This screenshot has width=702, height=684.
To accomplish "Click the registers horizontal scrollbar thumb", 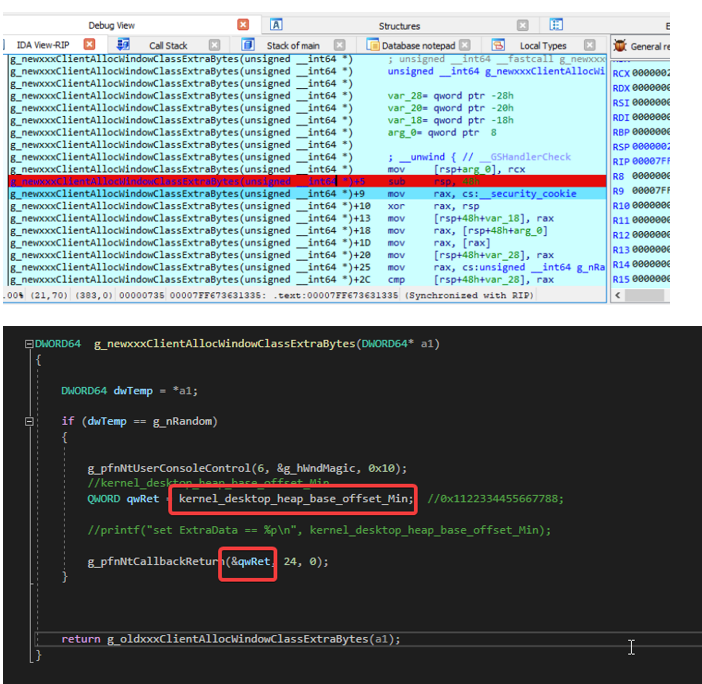I will (644, 295).
